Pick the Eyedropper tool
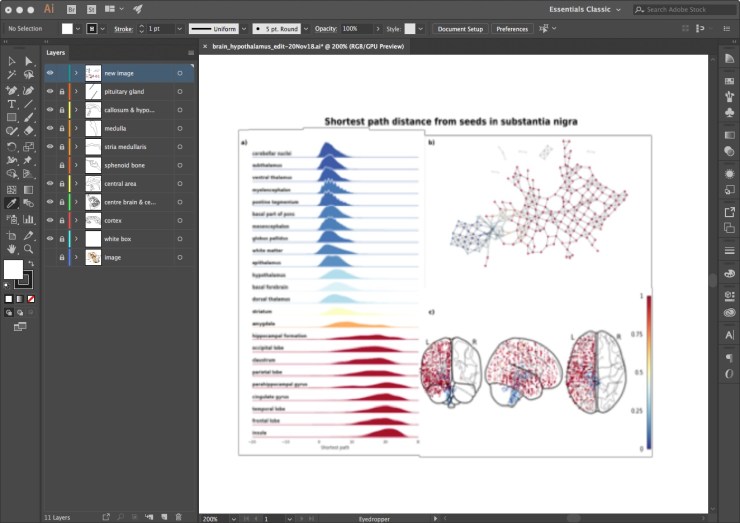Viewport: 740px width, 523px height. 12,203
